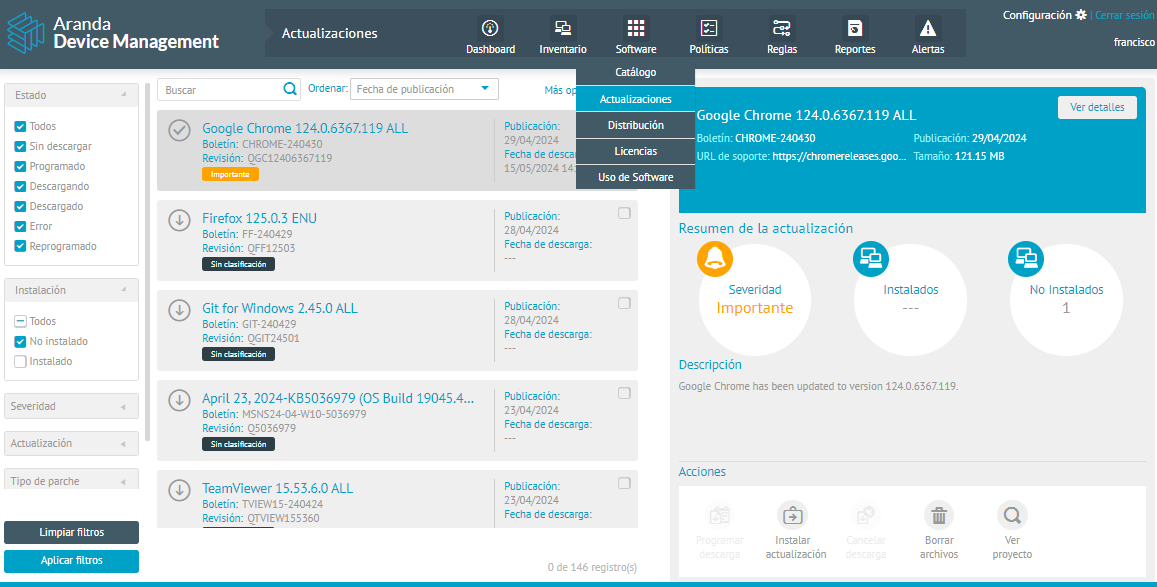Click the TeamViewer download arrow icon

(x=179, y=490)
